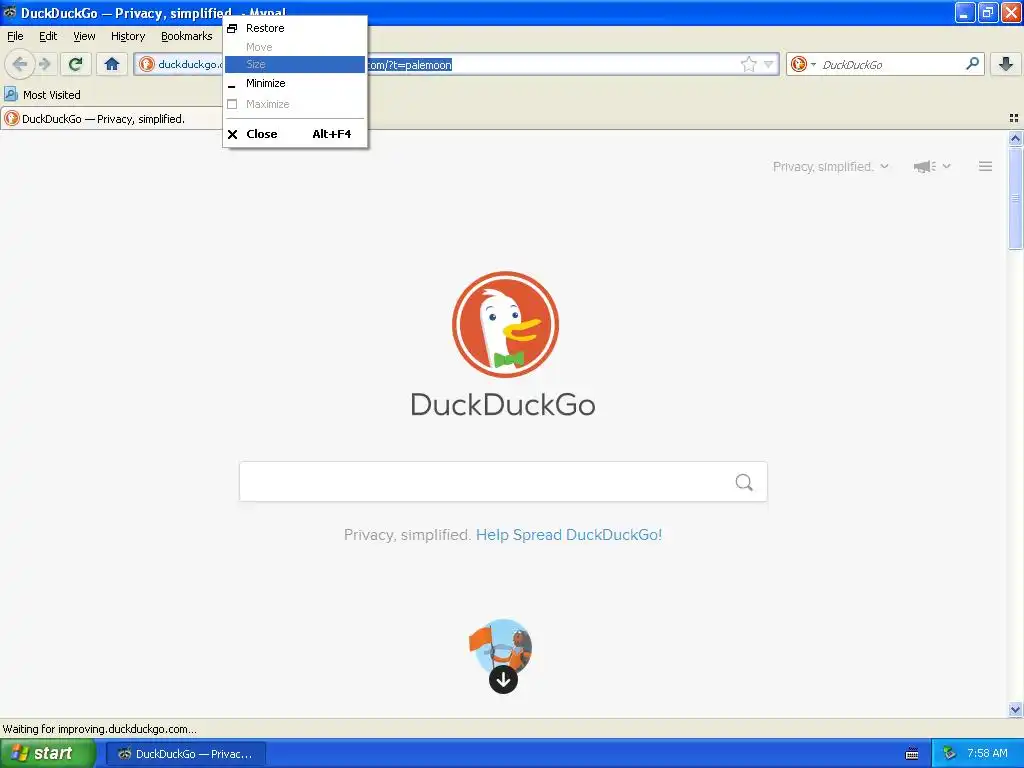Click the DuckDuckGo duck logo
Viewport: 1024px width, 768px height.
click(505, 325)
